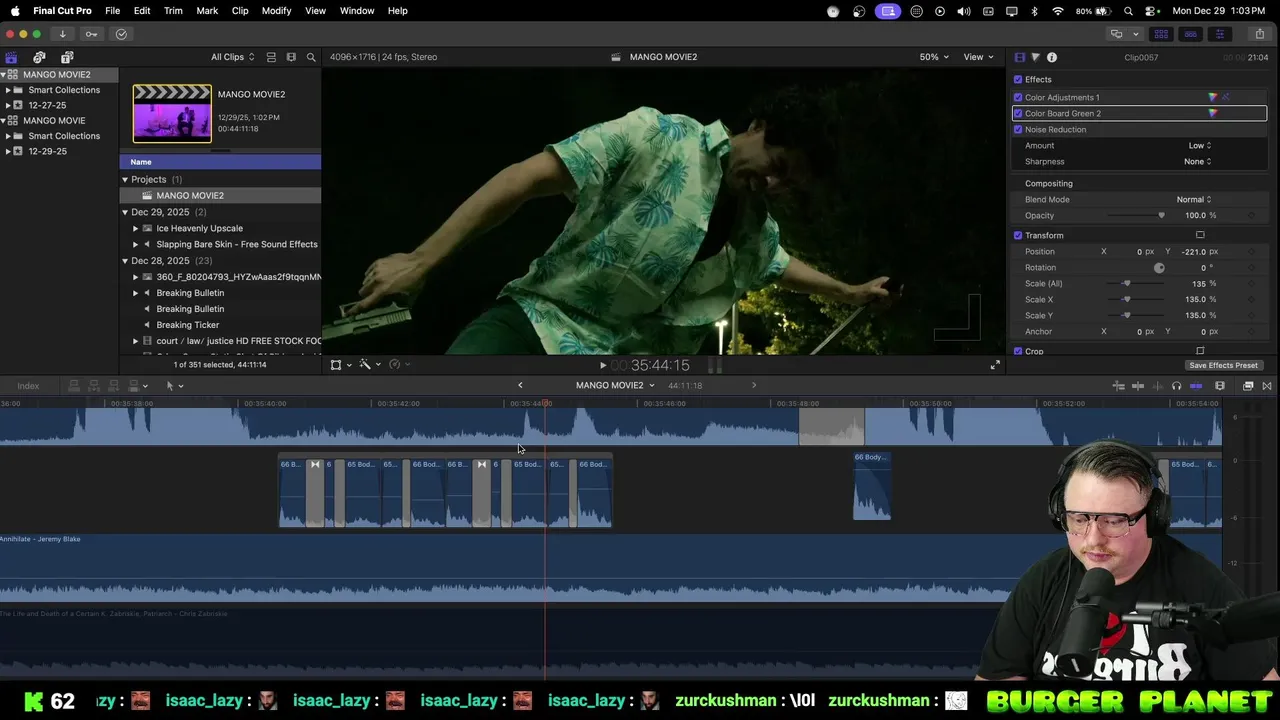Open the Keyword Editor key icon
This screenshot has height=720, width=1280.
91,34
